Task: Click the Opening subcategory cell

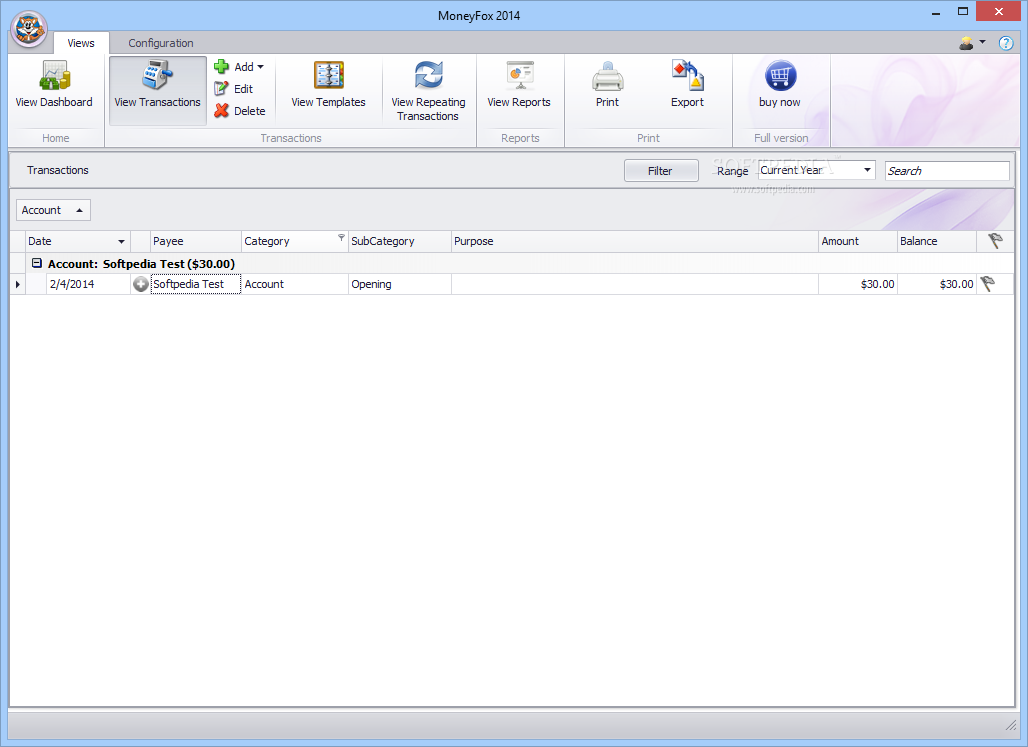Action: (399, 284)
